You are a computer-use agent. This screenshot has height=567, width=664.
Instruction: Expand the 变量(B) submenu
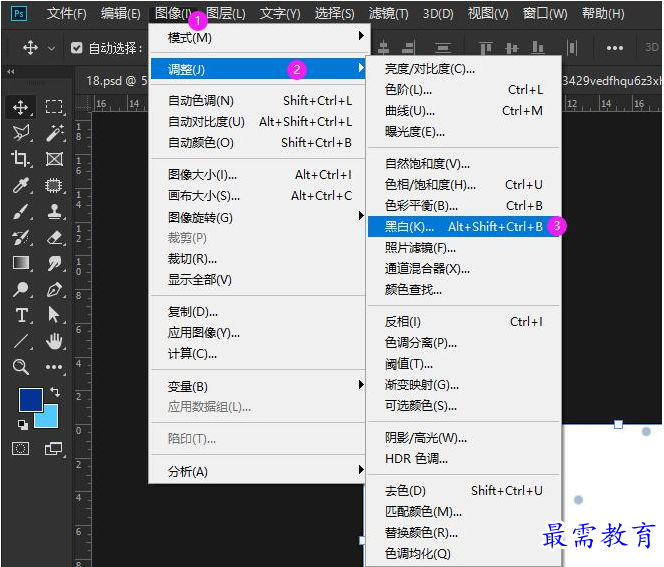pos(258,386)
